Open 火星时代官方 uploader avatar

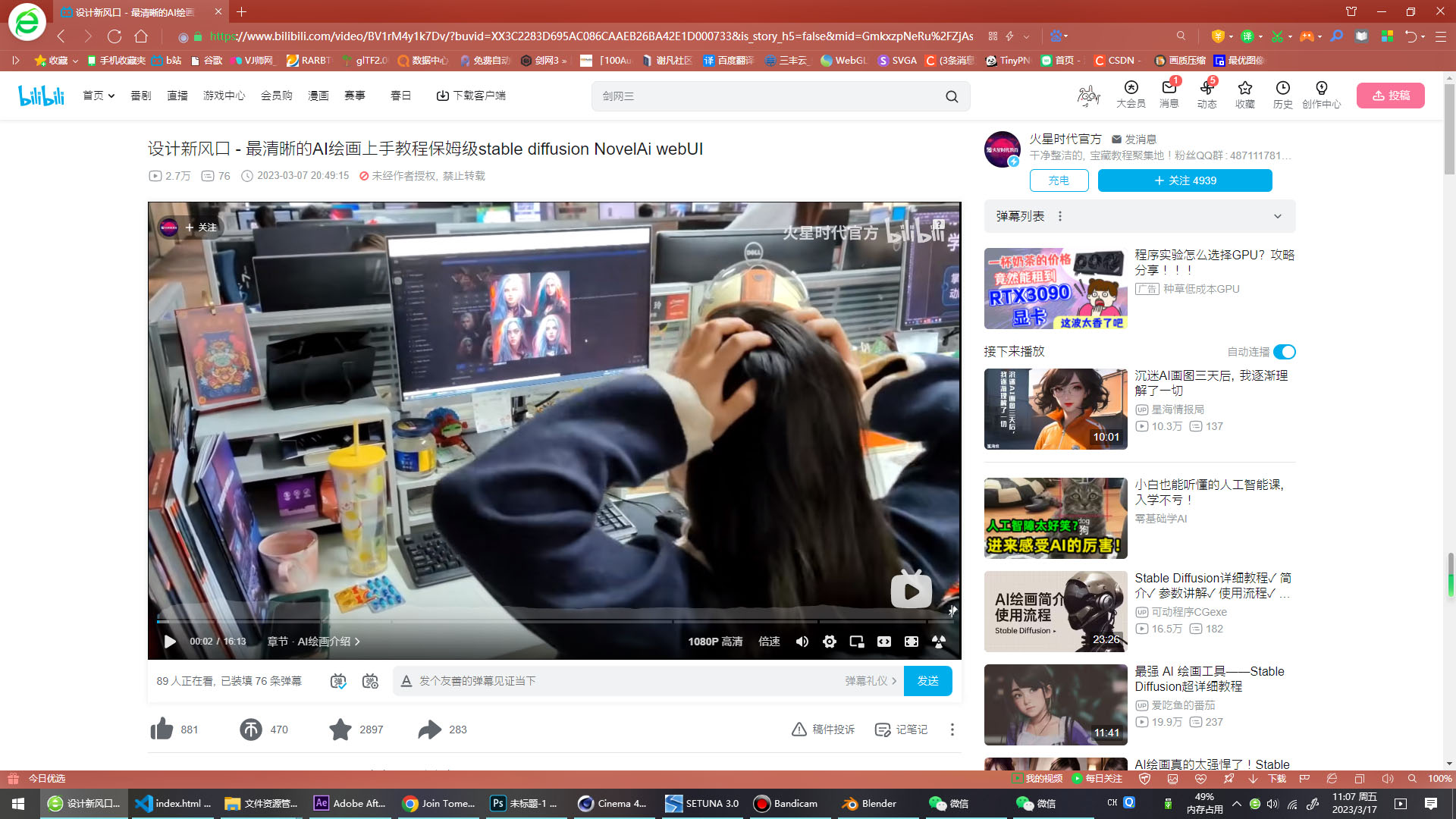[x=1003, y=149]
